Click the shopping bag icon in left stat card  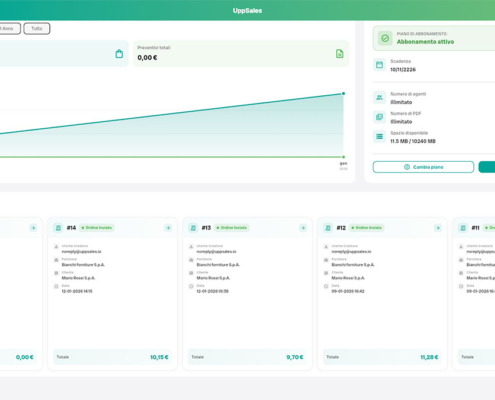coord(119,54)
